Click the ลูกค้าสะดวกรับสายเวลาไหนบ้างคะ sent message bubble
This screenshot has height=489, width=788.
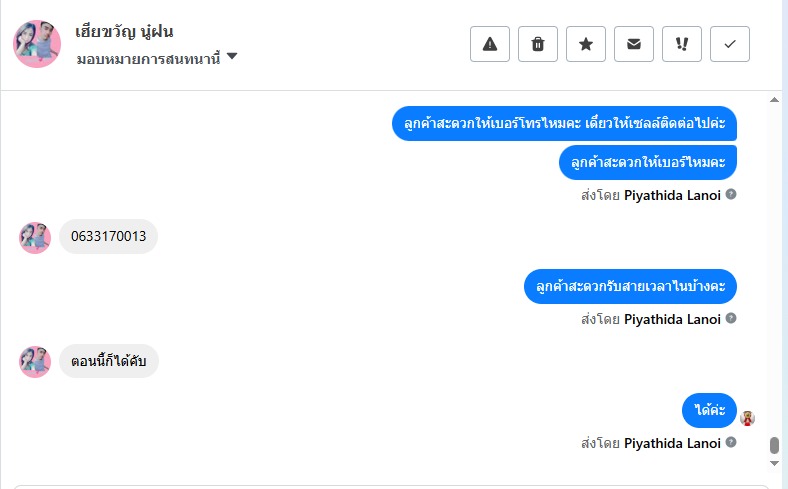pyautogui.click(x=630, y=286)
